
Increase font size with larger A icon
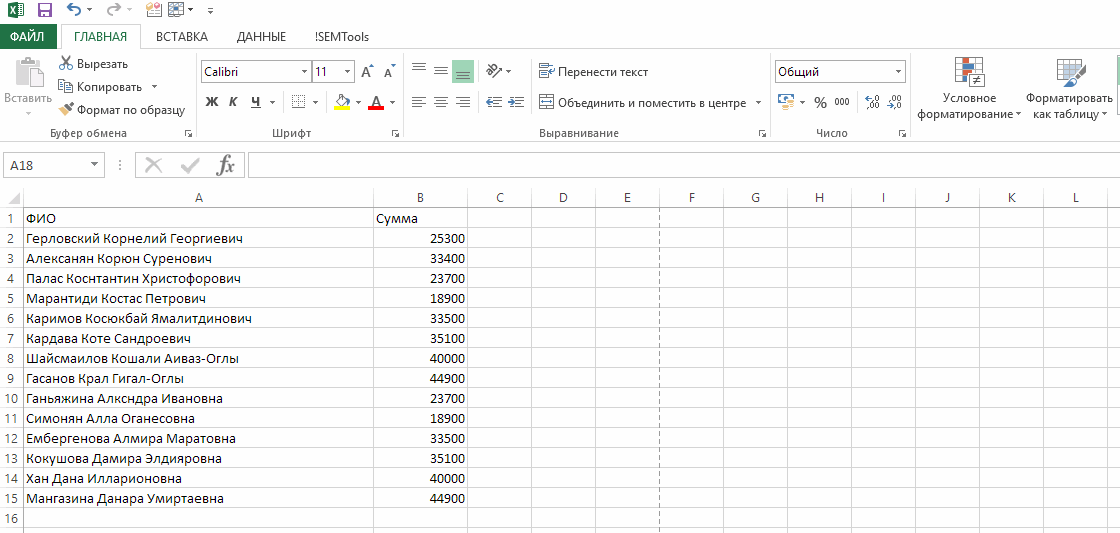[x=367, y=71]
